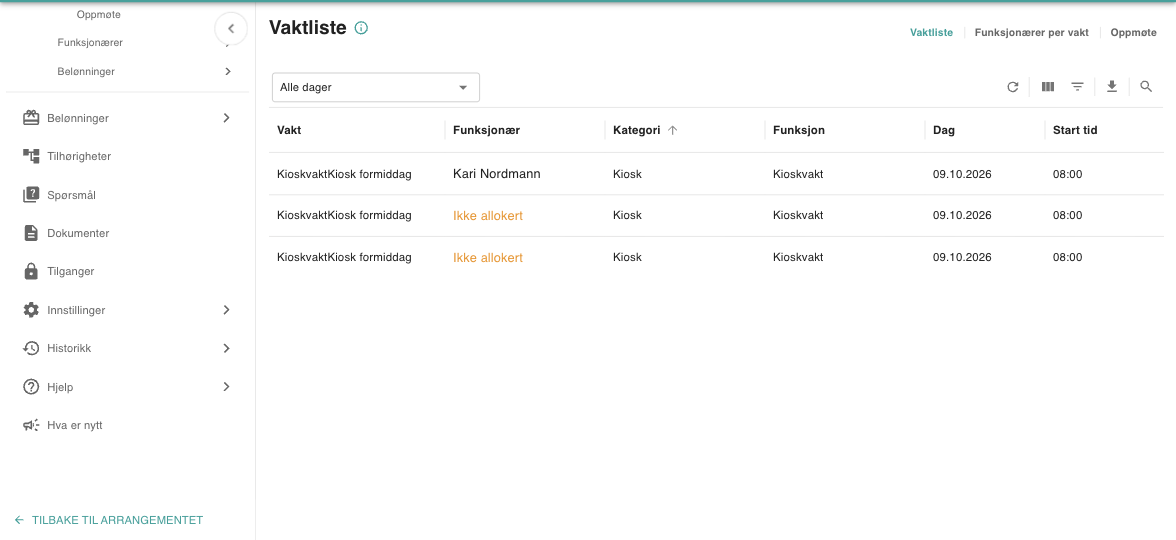Click the first Ikke allokert link

[488, 215]
